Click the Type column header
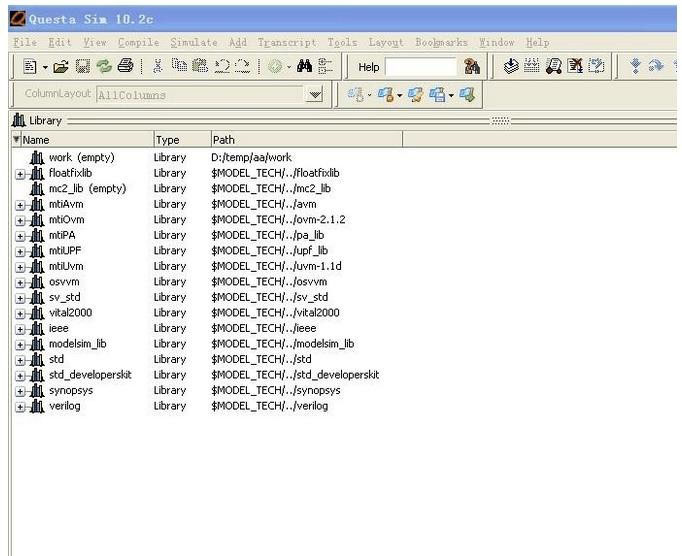This screenshot has width=682, height=556. pos(182,140)
